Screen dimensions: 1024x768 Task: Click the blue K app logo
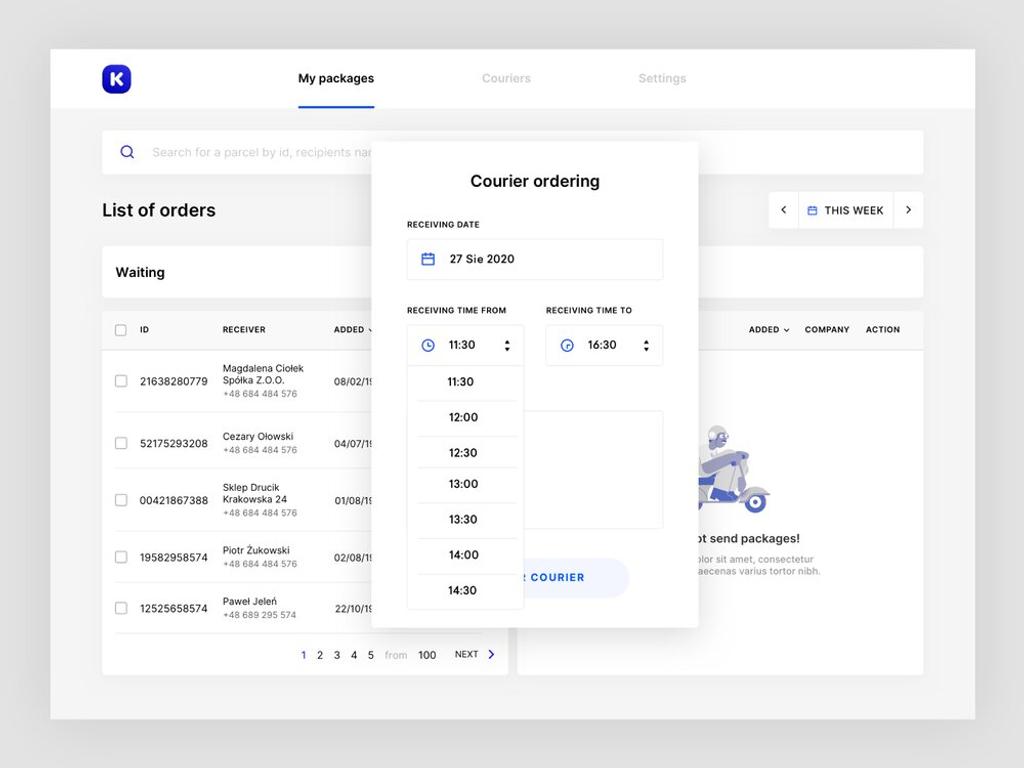click(116, 79)
